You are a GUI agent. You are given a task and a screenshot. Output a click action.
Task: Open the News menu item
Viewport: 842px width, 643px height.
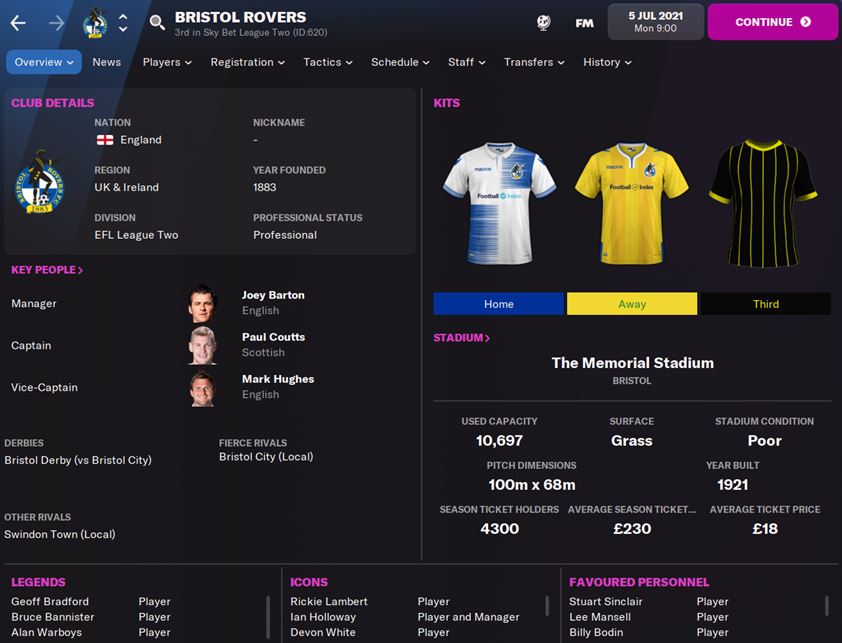tap(107, 62)
